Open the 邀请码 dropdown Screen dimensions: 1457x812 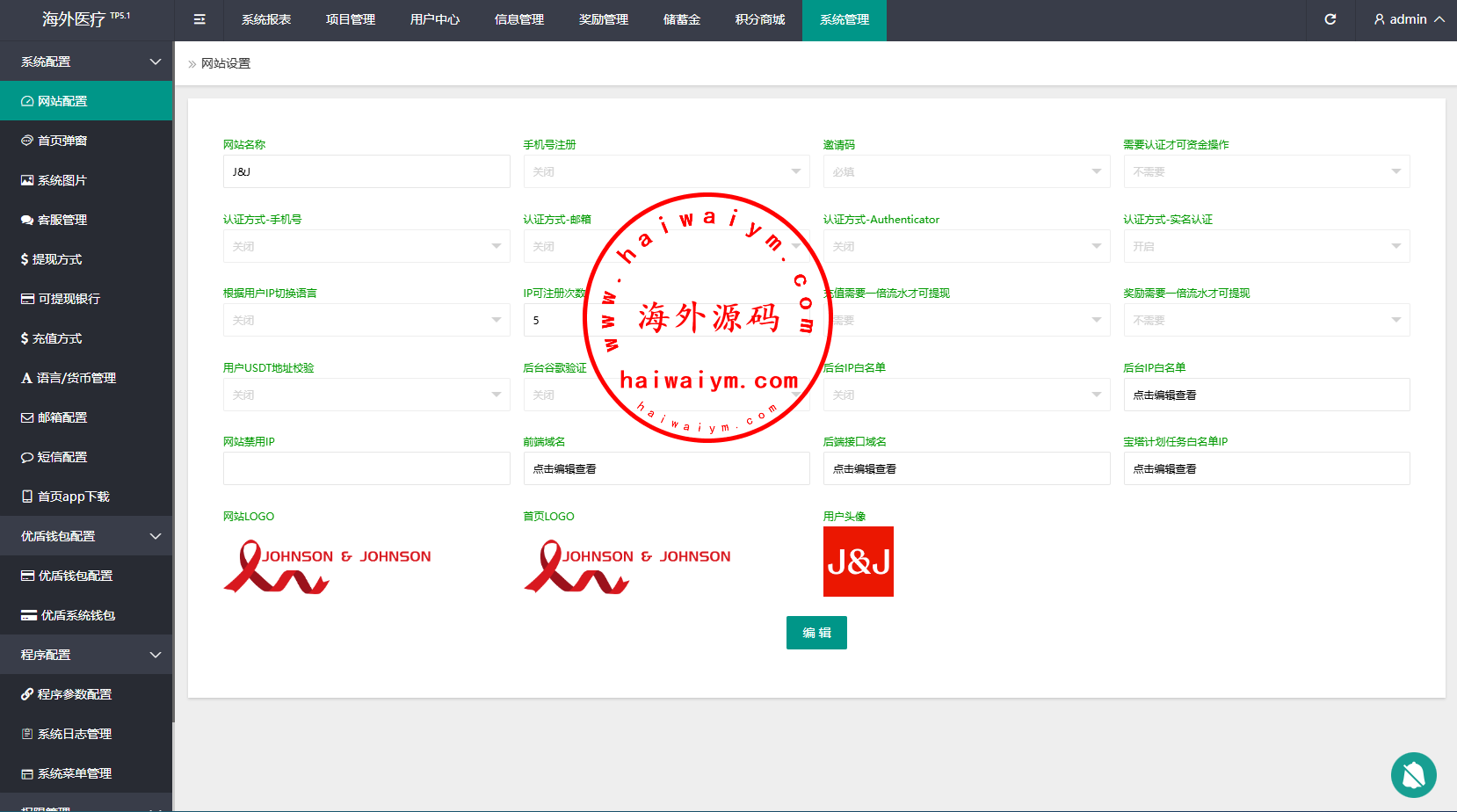(967, 171)
